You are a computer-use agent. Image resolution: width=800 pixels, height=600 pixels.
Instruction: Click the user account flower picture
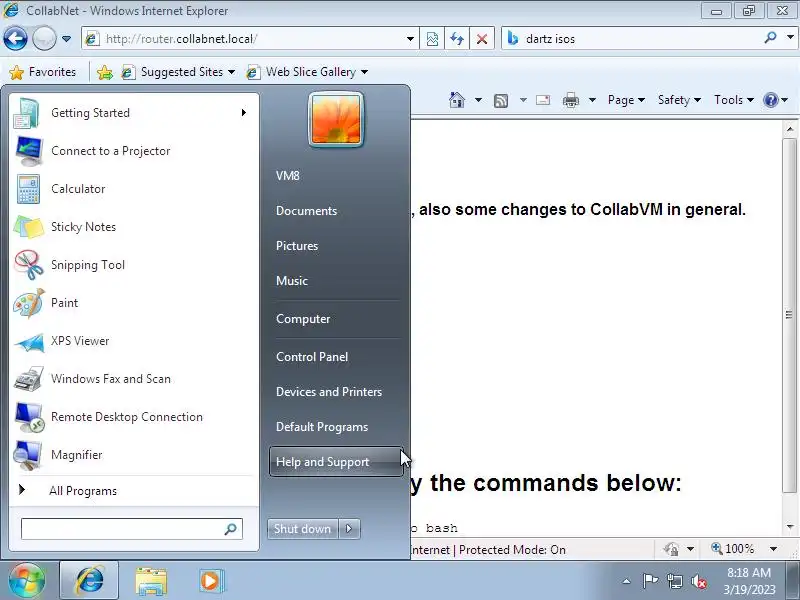336,119
